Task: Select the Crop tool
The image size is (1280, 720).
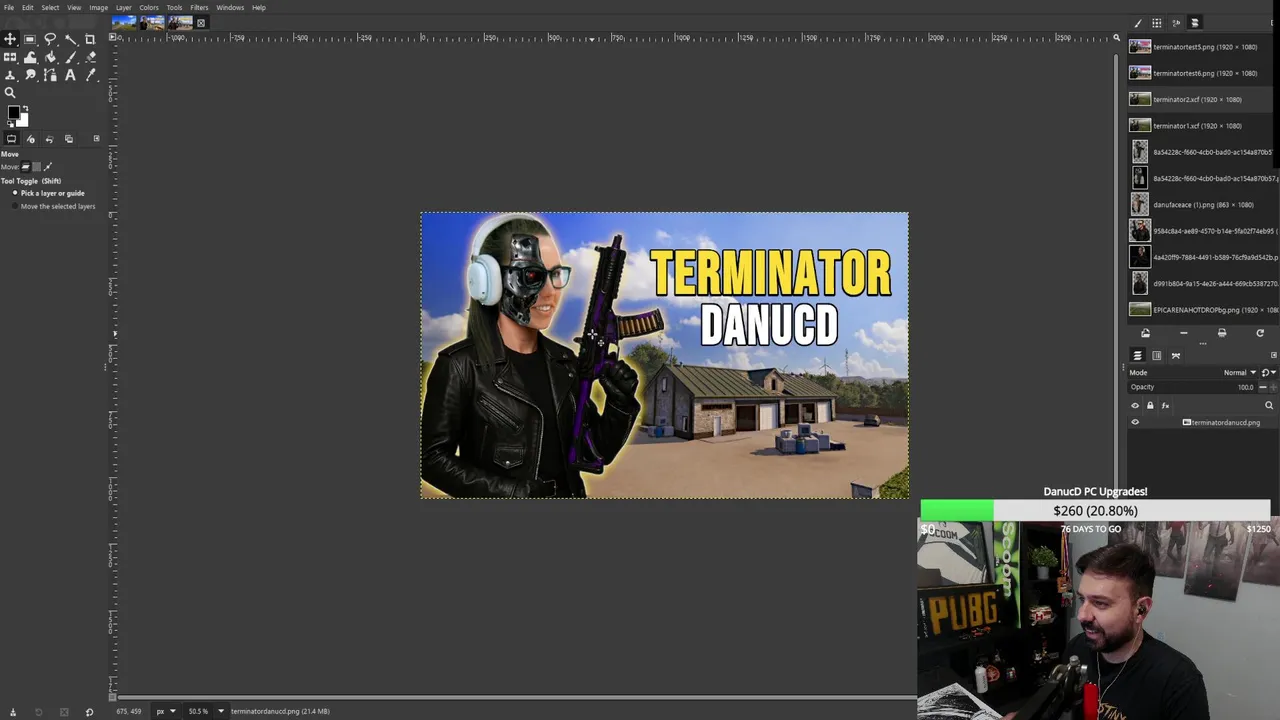Action: (90, 39)
